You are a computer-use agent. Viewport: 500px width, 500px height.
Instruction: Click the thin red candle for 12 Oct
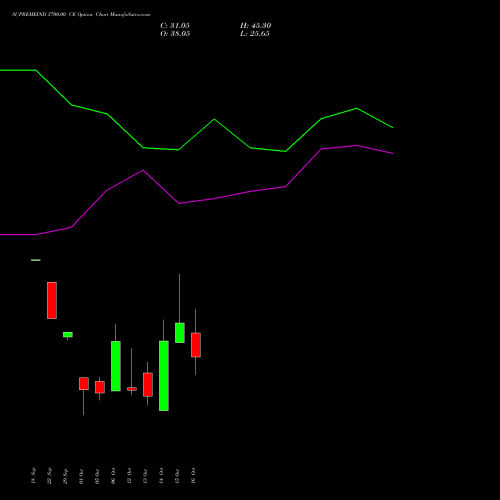(132, 389)
